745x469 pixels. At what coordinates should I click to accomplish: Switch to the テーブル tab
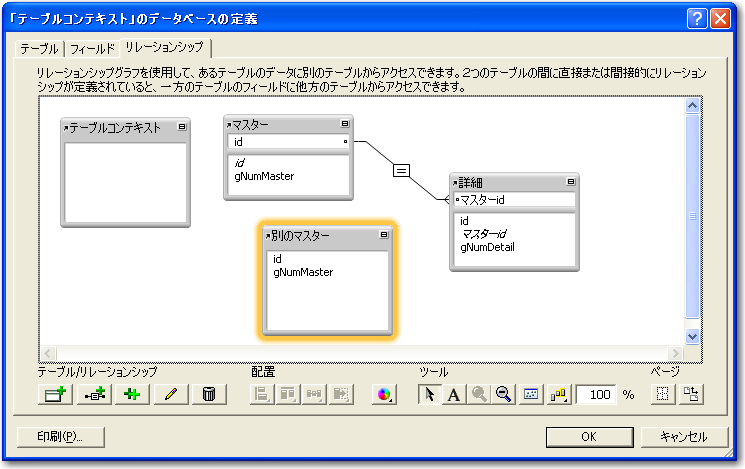(39, 48)
